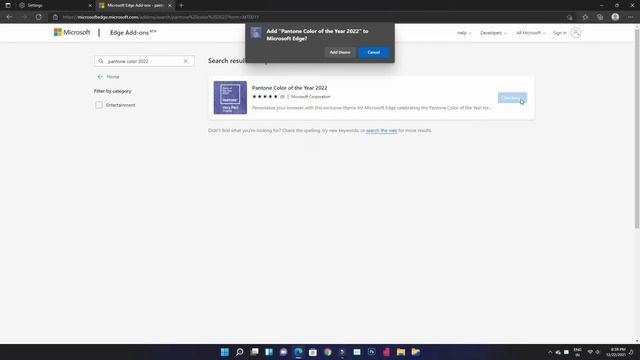The image size is (640, 360).
Task: Open the Edge Settings and more menu
Action: 631,17
